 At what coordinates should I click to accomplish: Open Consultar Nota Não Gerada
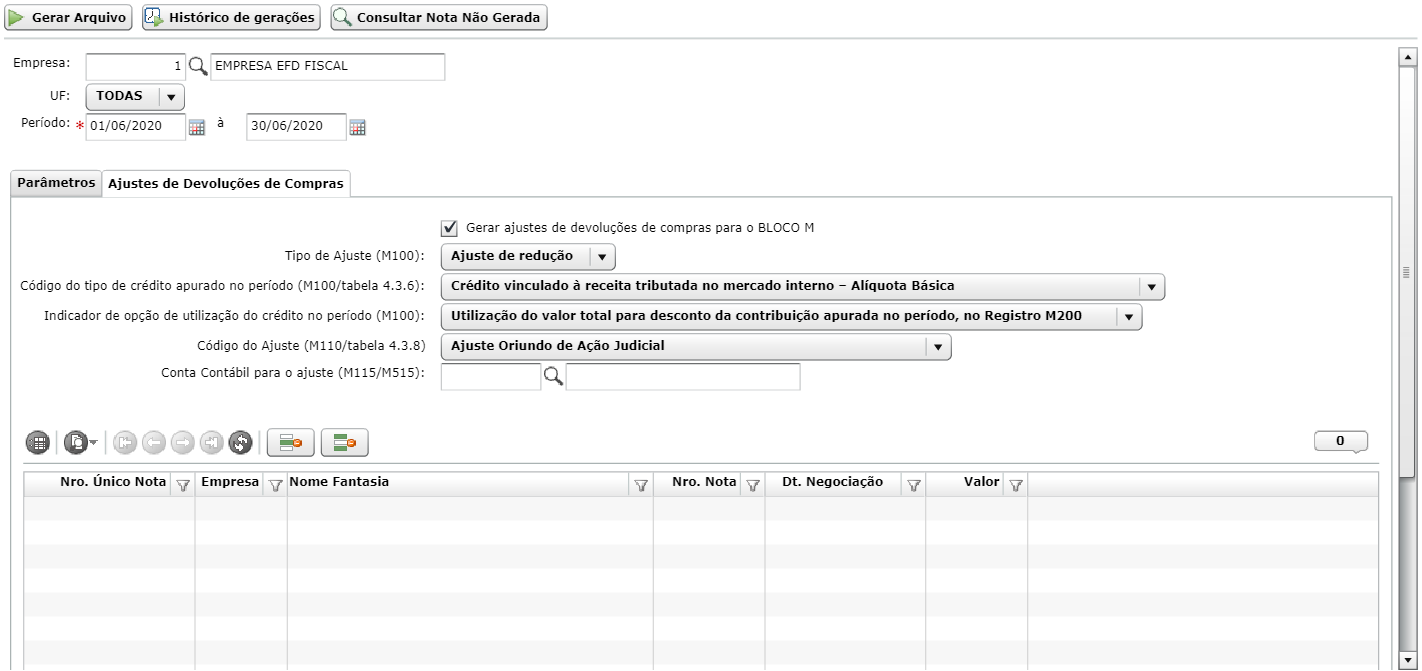(439, 18)
